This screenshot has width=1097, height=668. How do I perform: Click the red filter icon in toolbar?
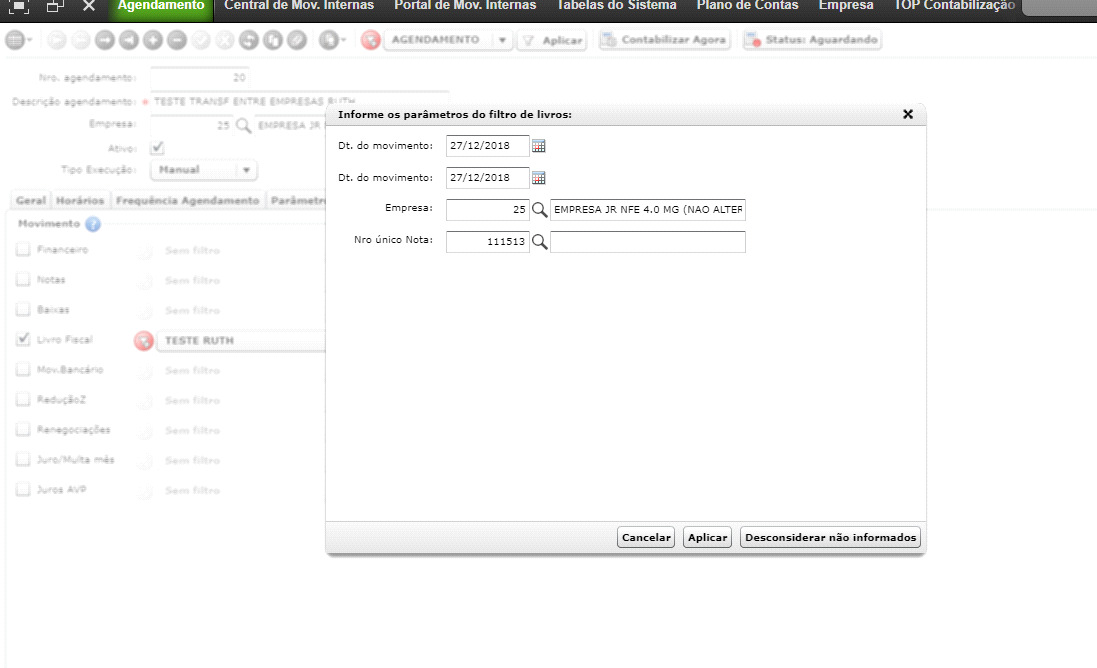click(371, 41)
